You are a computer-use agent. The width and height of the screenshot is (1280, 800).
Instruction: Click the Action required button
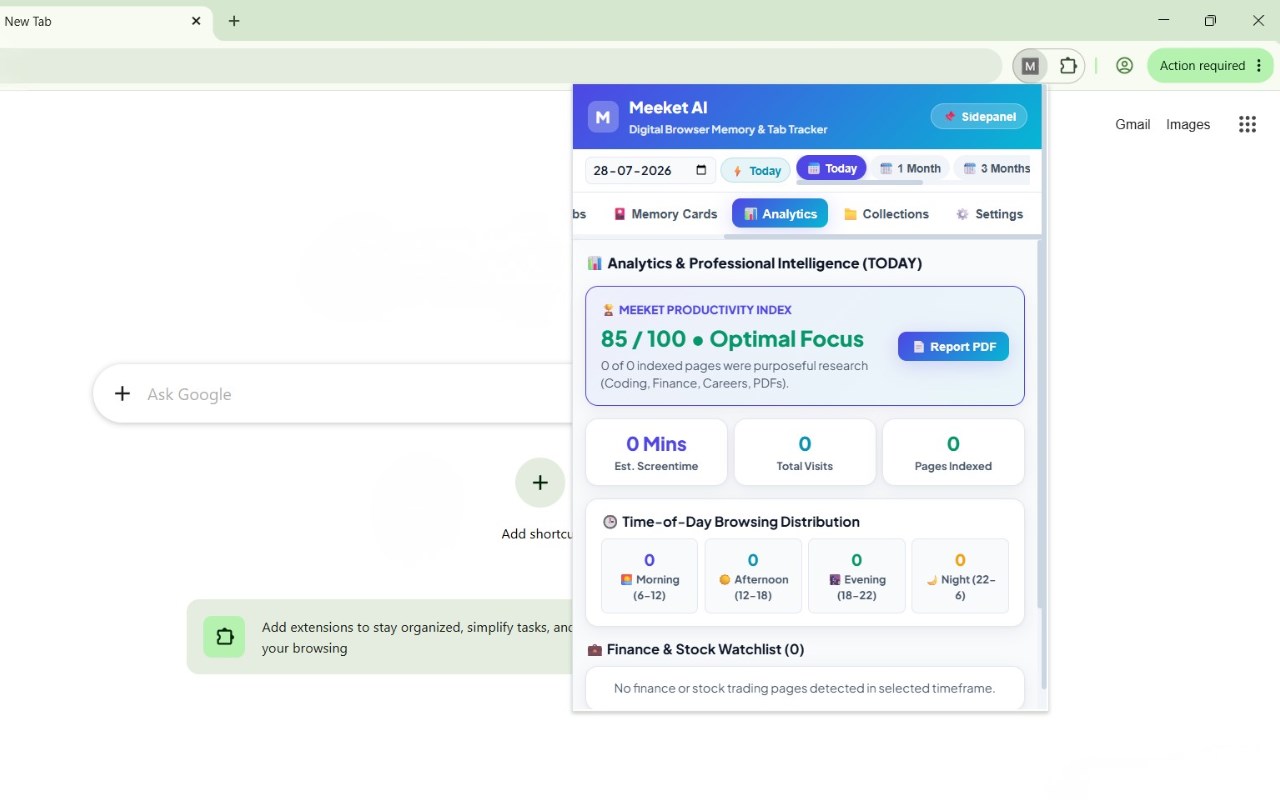click(x=1211, y=66)
